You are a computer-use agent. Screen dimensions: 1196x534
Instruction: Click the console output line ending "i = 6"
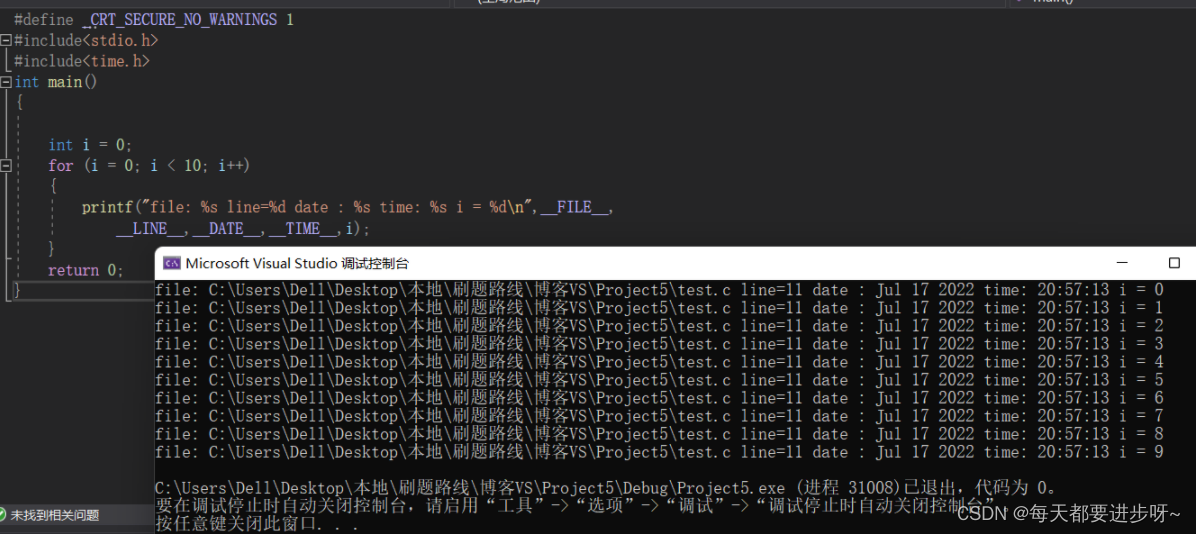[x=659, y=398]
